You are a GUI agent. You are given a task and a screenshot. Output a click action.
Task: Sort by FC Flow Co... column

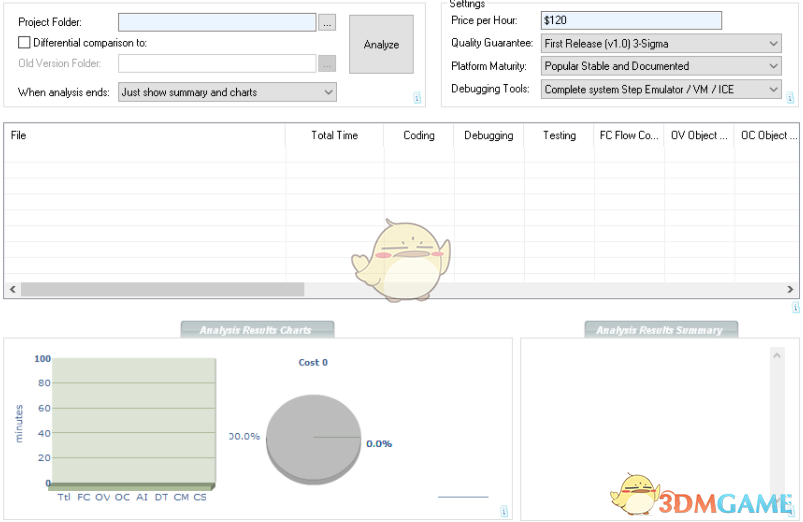click(629, 136)
